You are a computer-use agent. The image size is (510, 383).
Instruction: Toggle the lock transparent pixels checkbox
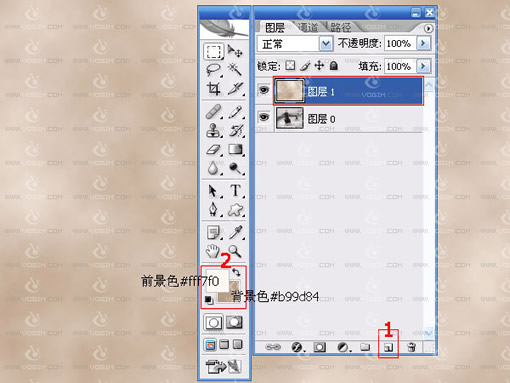coord(291,65)
